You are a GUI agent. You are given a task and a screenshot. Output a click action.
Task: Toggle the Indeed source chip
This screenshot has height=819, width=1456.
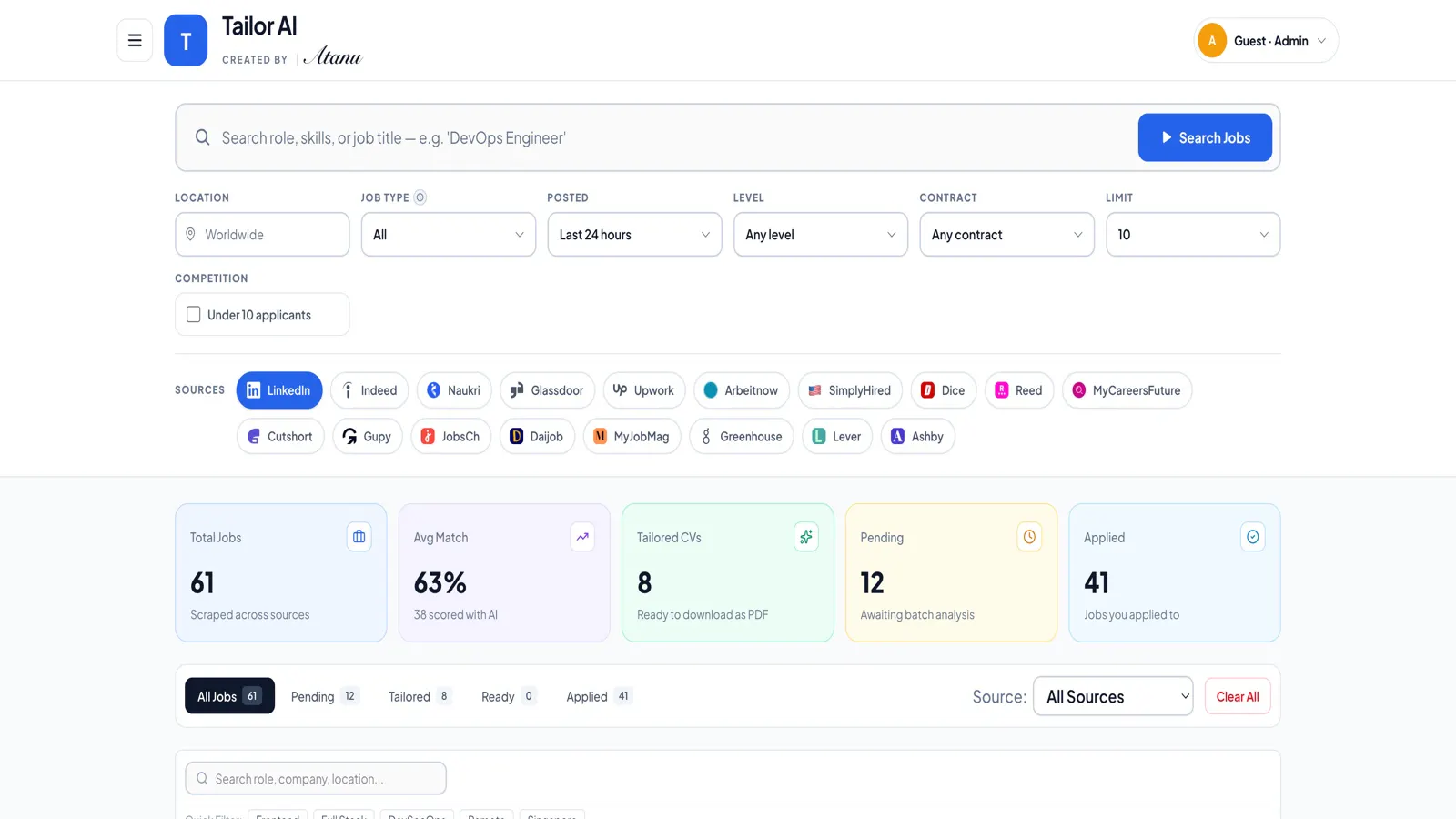pyautogui.click(x=369, y=390)
